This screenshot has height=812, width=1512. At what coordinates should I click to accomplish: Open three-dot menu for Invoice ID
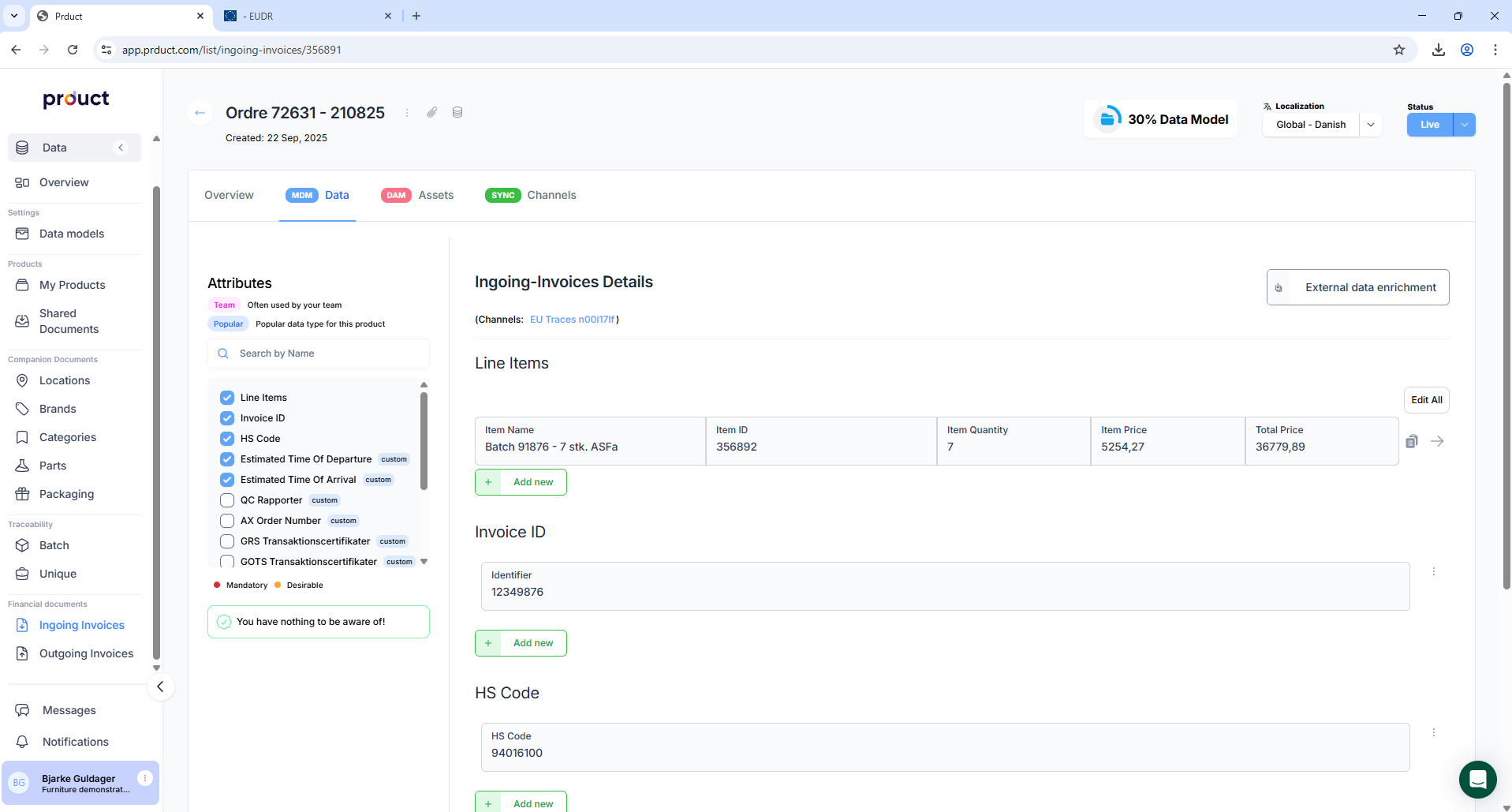coord(1434,571)
